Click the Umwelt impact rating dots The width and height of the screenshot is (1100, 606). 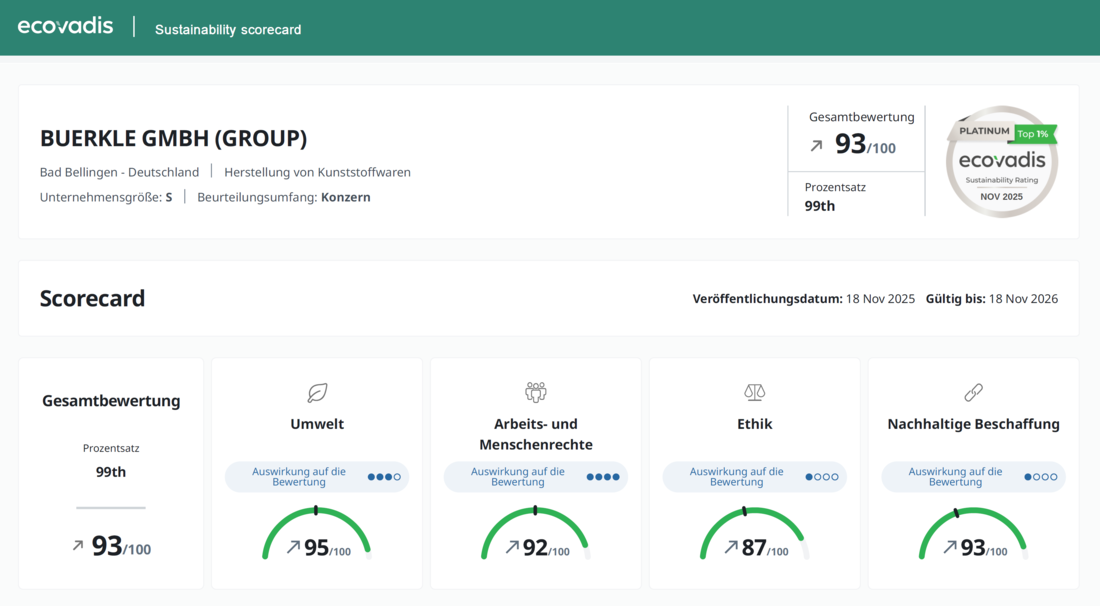pos(384,477)
